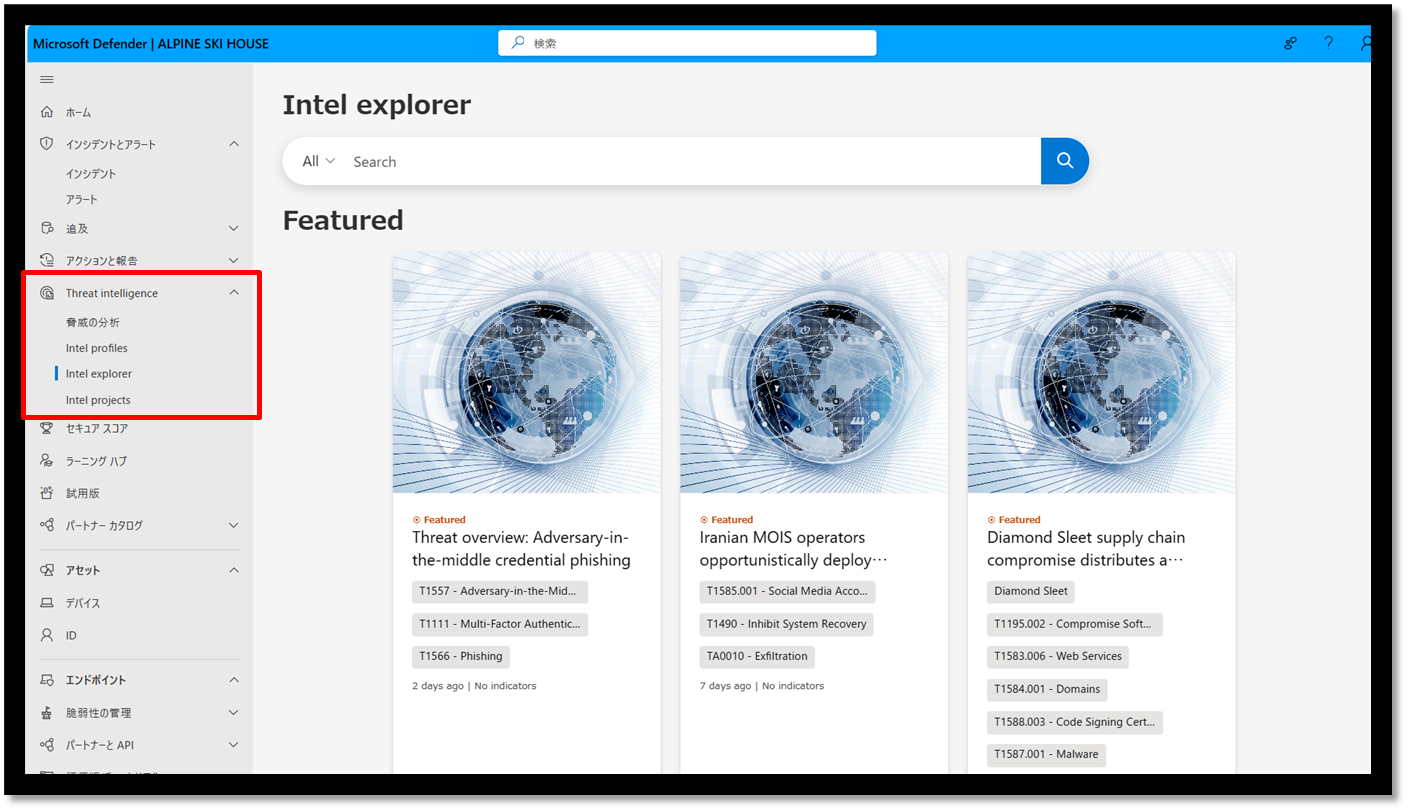
Task: Open Threat analytics (脅威の分析) item
Action: coord(93,323)
